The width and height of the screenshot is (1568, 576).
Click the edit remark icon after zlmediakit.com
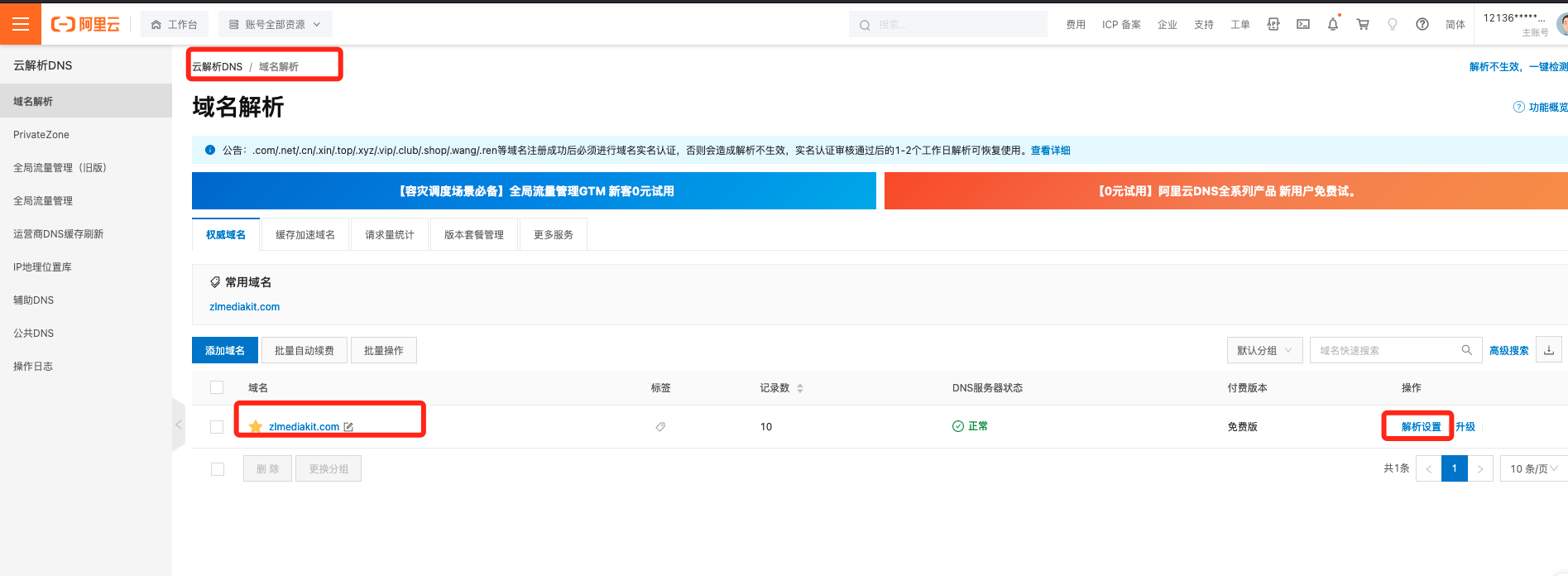(x=348, y=427)
